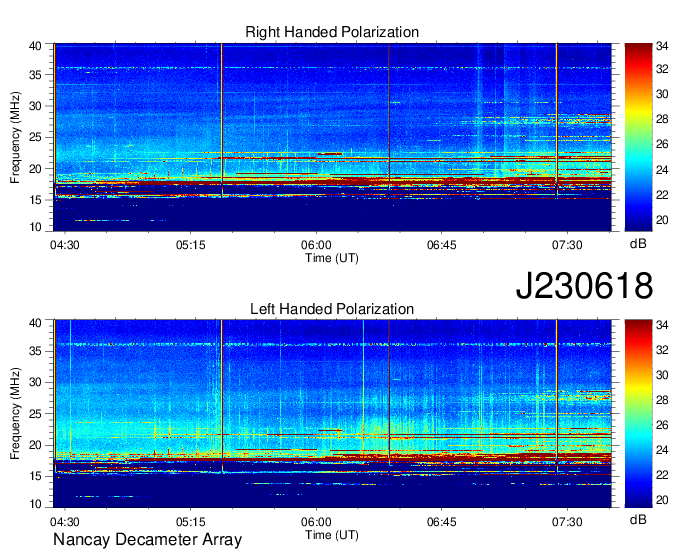Viewport: 680px width, 552px height.
Task: Click the 25 frequency tick of the Left Handed plot
Action: click(x=35, y=413)
